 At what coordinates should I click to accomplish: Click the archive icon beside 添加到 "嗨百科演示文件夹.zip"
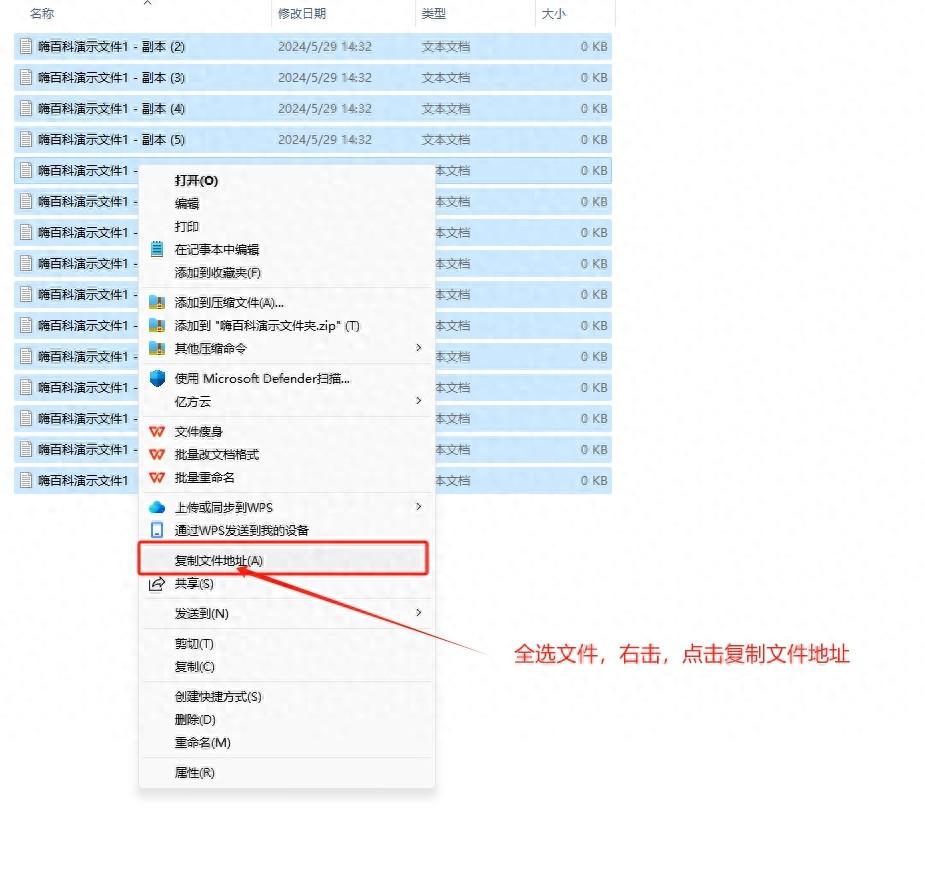157,326
